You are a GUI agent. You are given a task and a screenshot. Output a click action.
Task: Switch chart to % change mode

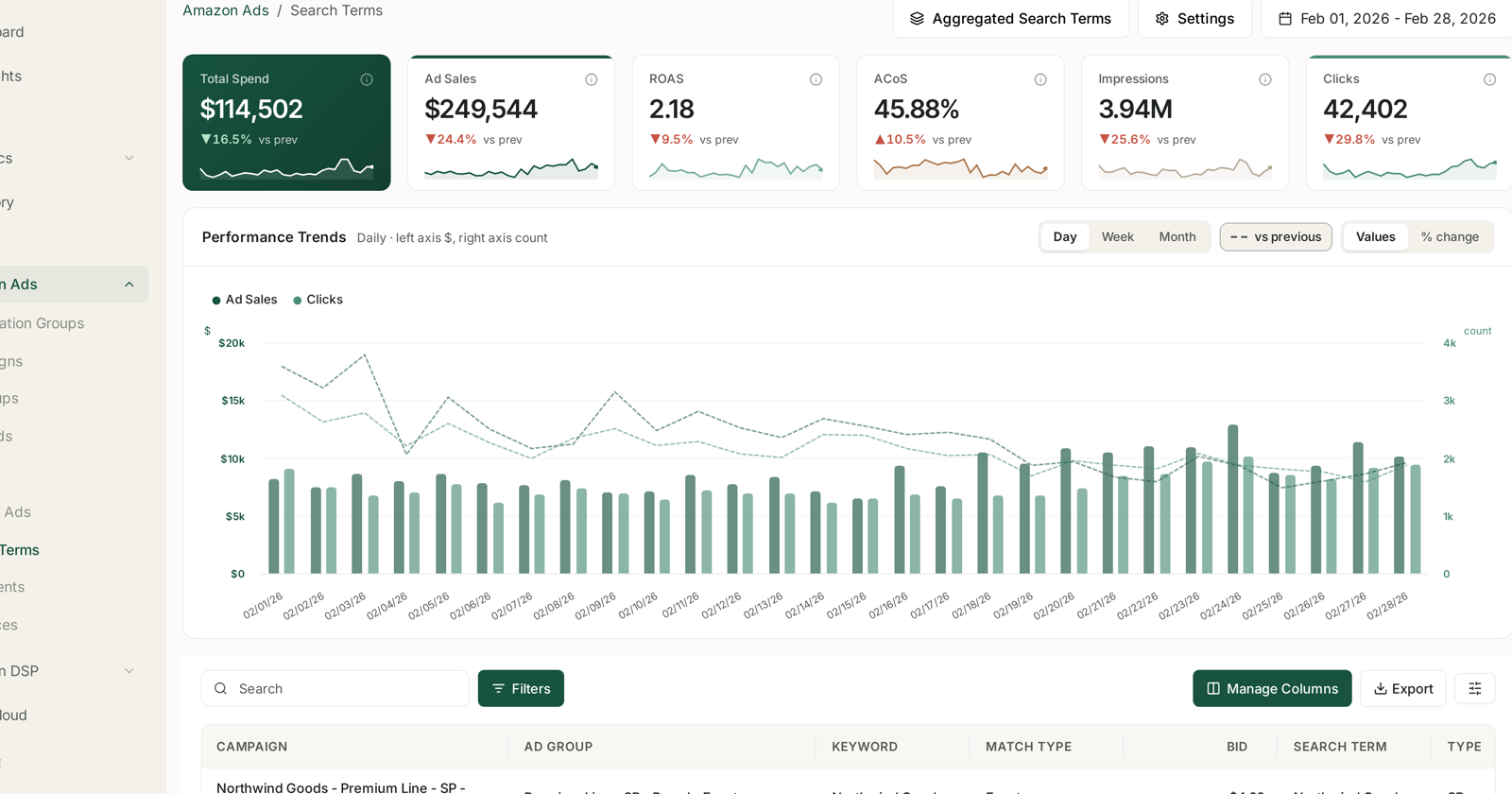1450,237
